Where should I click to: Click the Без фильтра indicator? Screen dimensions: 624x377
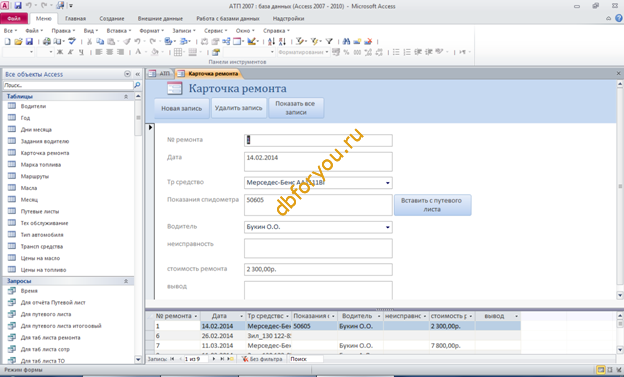tap(262, 359)
